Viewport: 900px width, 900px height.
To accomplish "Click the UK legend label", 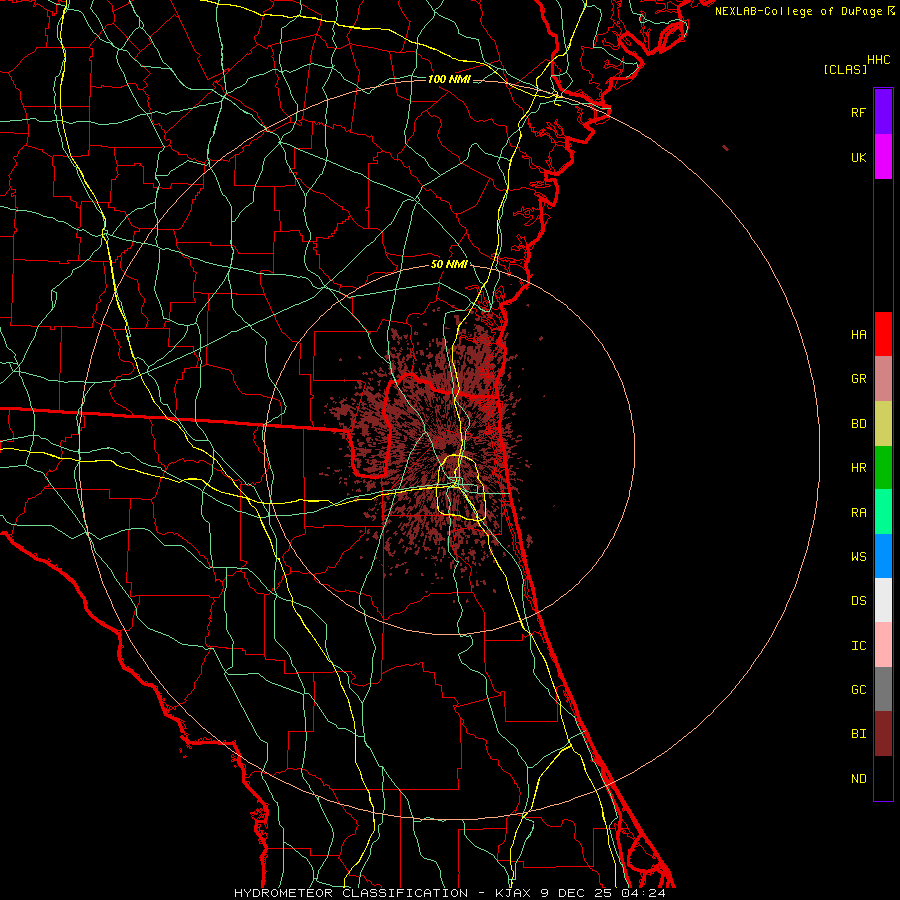I will click(x=858, y=157).
